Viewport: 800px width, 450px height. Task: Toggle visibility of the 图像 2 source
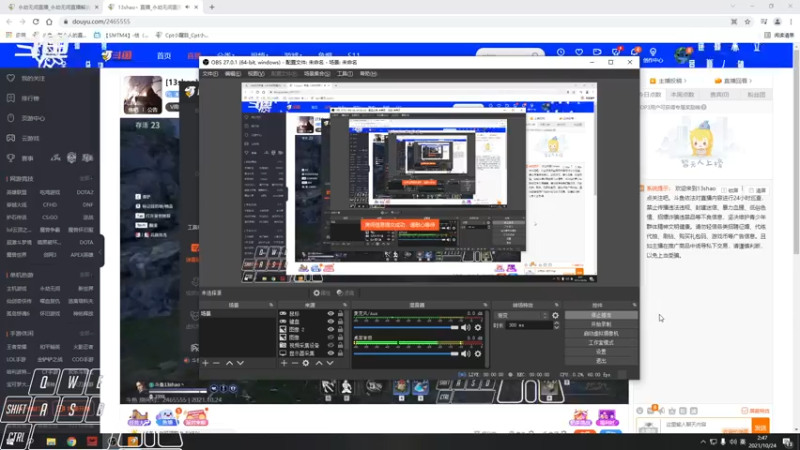(331, 330)
